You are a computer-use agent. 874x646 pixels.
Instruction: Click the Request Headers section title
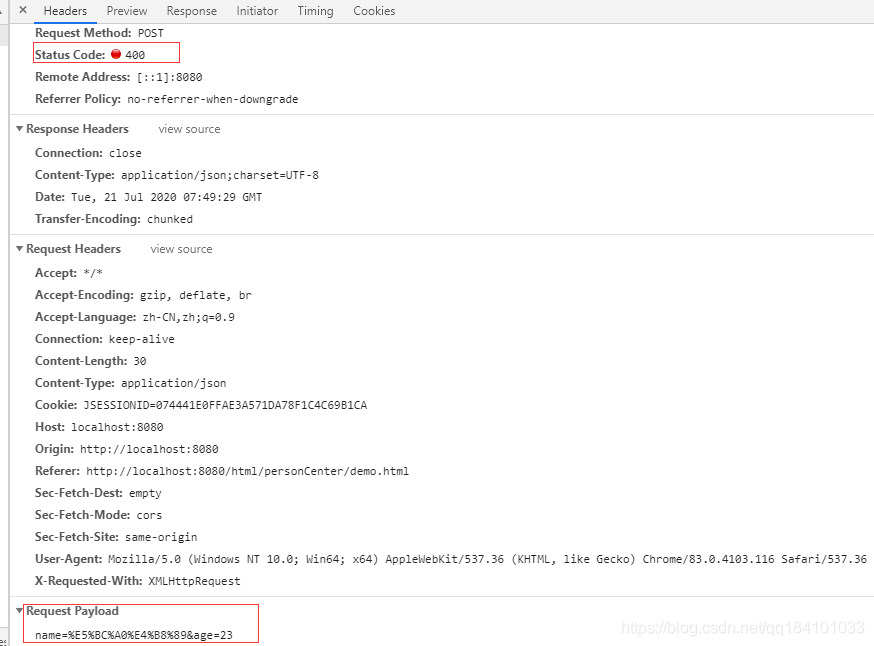click(74, 249)
